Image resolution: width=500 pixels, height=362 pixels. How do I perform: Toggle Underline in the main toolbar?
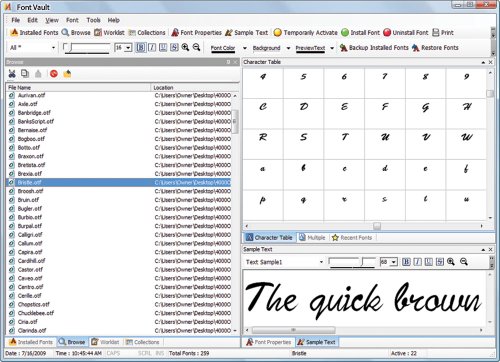(x=163, y=47)
